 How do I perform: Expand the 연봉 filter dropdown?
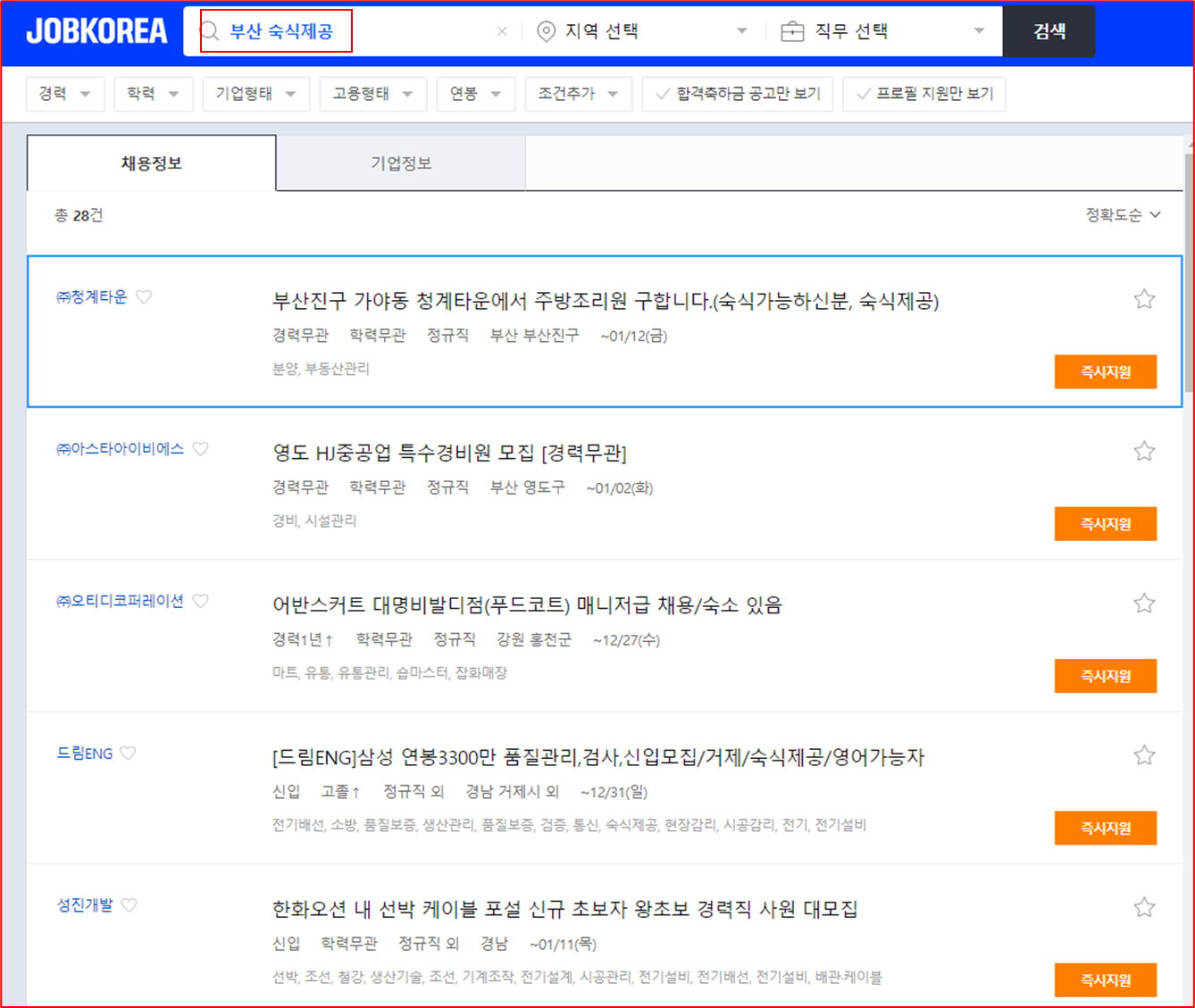point(476,94)
